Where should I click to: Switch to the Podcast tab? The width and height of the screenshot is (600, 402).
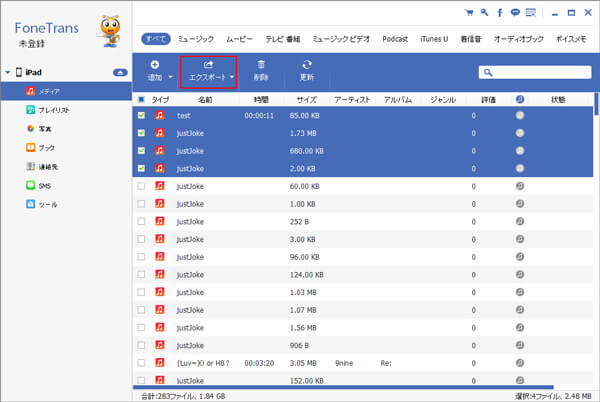point(395,39)
